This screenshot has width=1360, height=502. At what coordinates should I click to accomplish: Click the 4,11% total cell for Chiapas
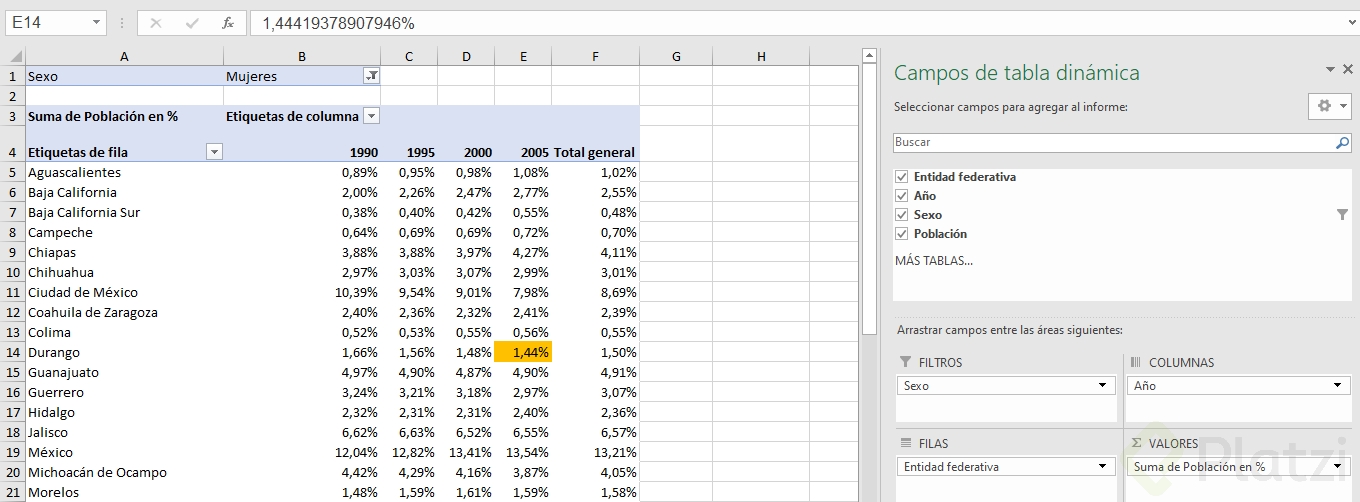pyautogui.click(x=595, y=252)
